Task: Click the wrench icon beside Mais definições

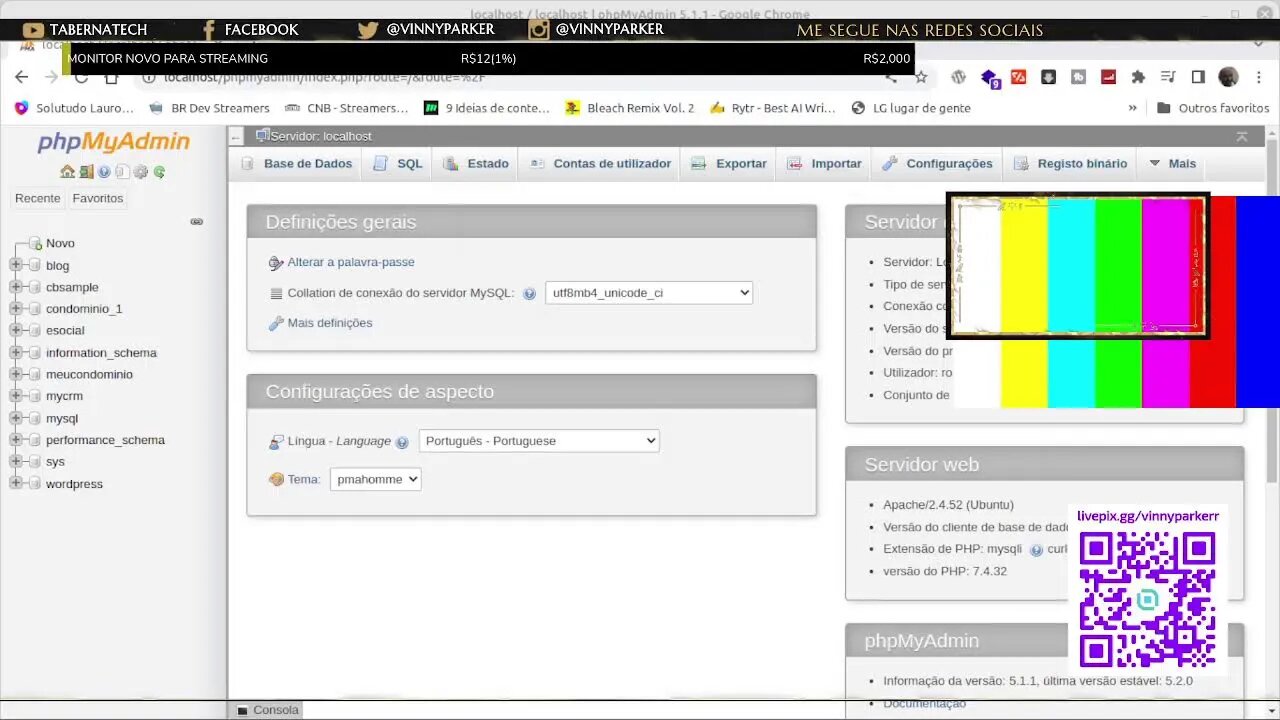Action: pyautogui.click(x=276, y=323)
